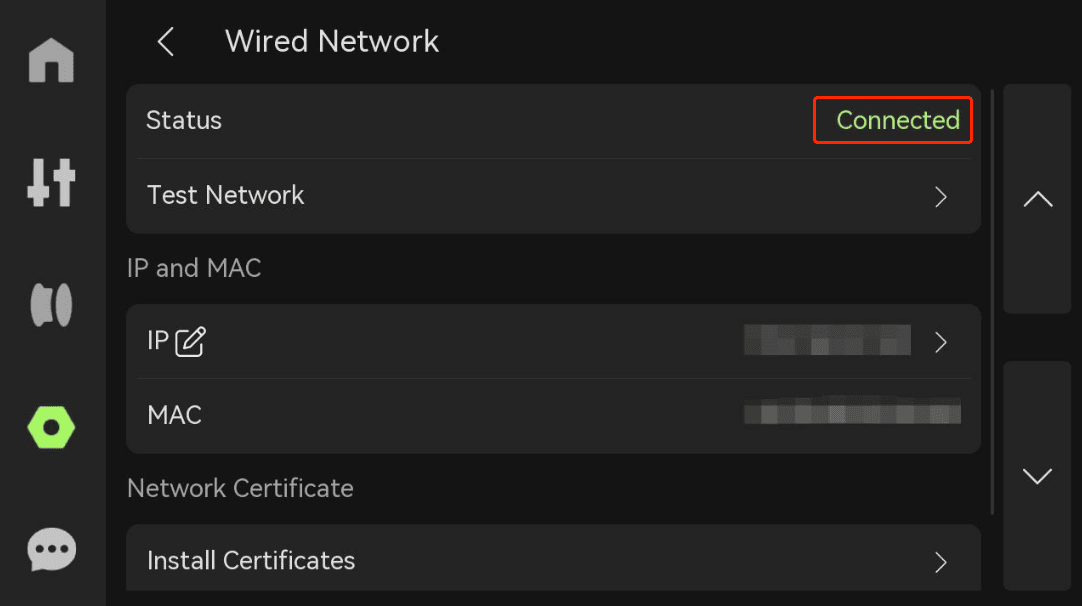Click the Wired Network page title
The height and width of the screenshot is (606, 1082).
coord(332,41)
